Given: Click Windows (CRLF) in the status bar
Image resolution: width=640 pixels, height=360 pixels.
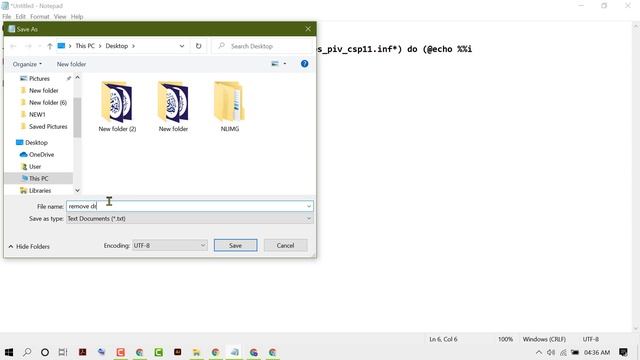Looking at the screenshot, I should click(x=544, y=339).
